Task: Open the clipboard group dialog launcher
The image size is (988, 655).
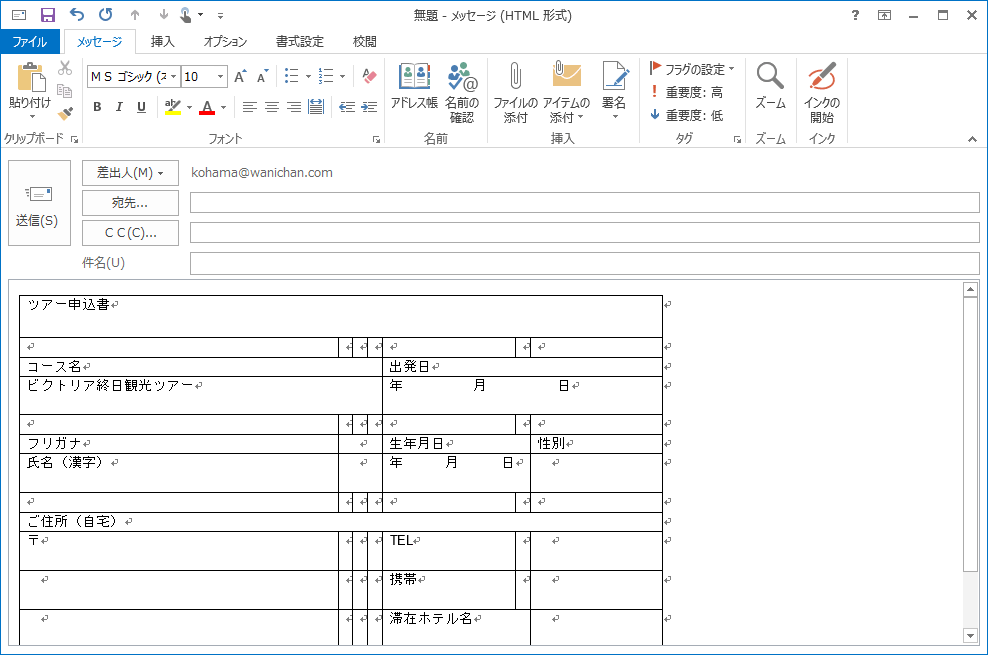Action: click(74, 139)
